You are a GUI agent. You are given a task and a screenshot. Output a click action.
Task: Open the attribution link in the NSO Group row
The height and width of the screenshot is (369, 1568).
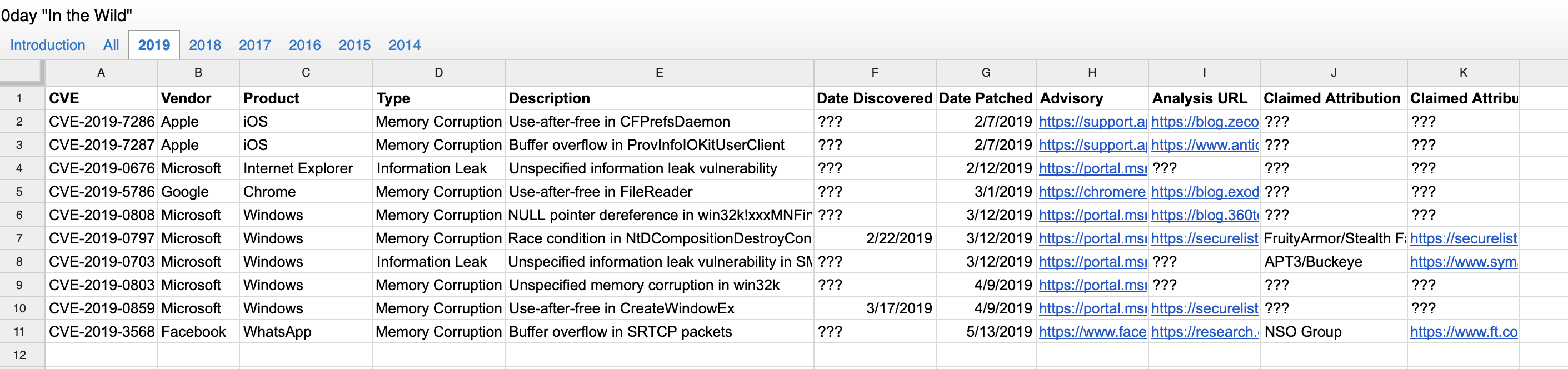click(1464, 332)
